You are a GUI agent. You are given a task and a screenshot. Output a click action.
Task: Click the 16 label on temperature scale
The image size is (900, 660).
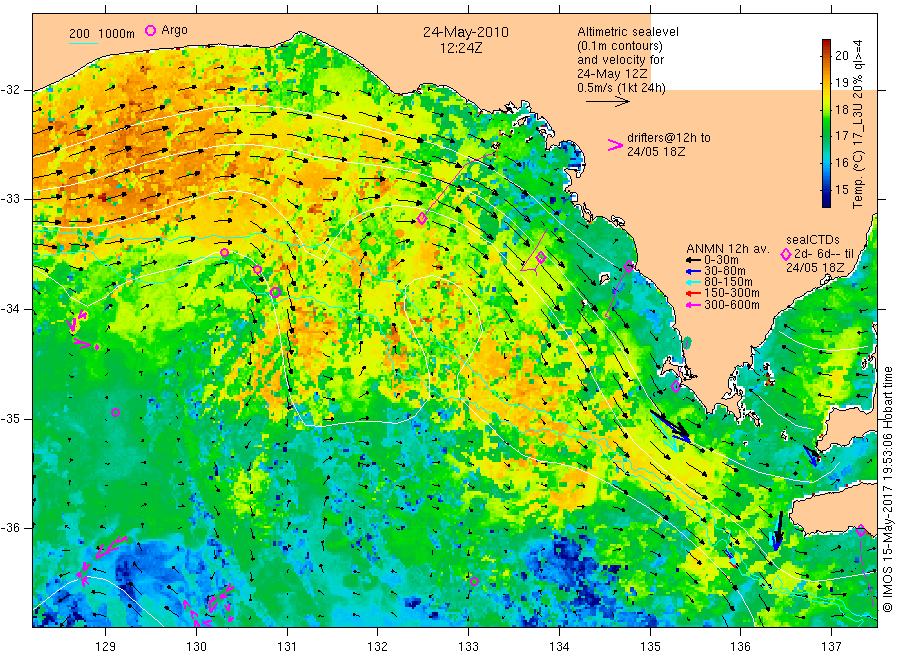(841, 162)
